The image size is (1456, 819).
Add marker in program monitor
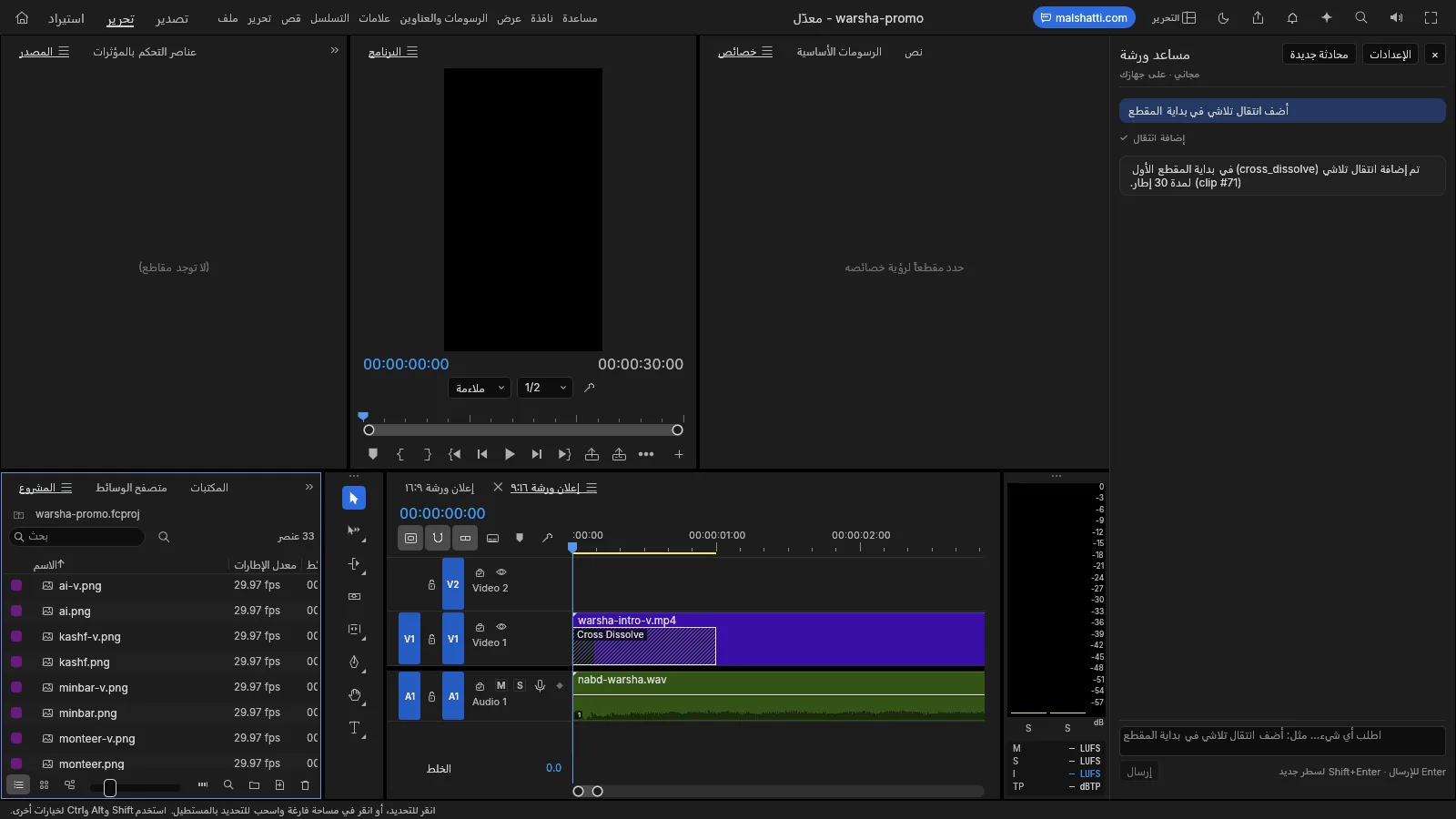[373, 454]
